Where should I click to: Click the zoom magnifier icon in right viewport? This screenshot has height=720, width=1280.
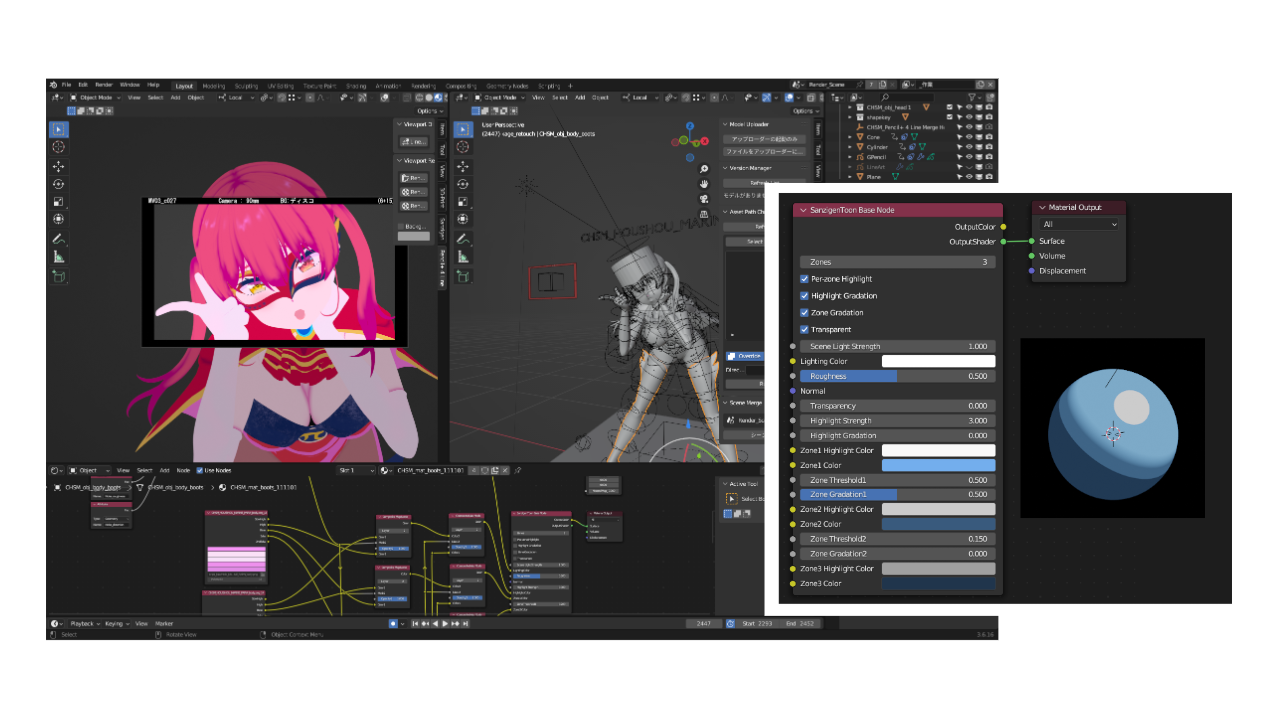[704, 169]
